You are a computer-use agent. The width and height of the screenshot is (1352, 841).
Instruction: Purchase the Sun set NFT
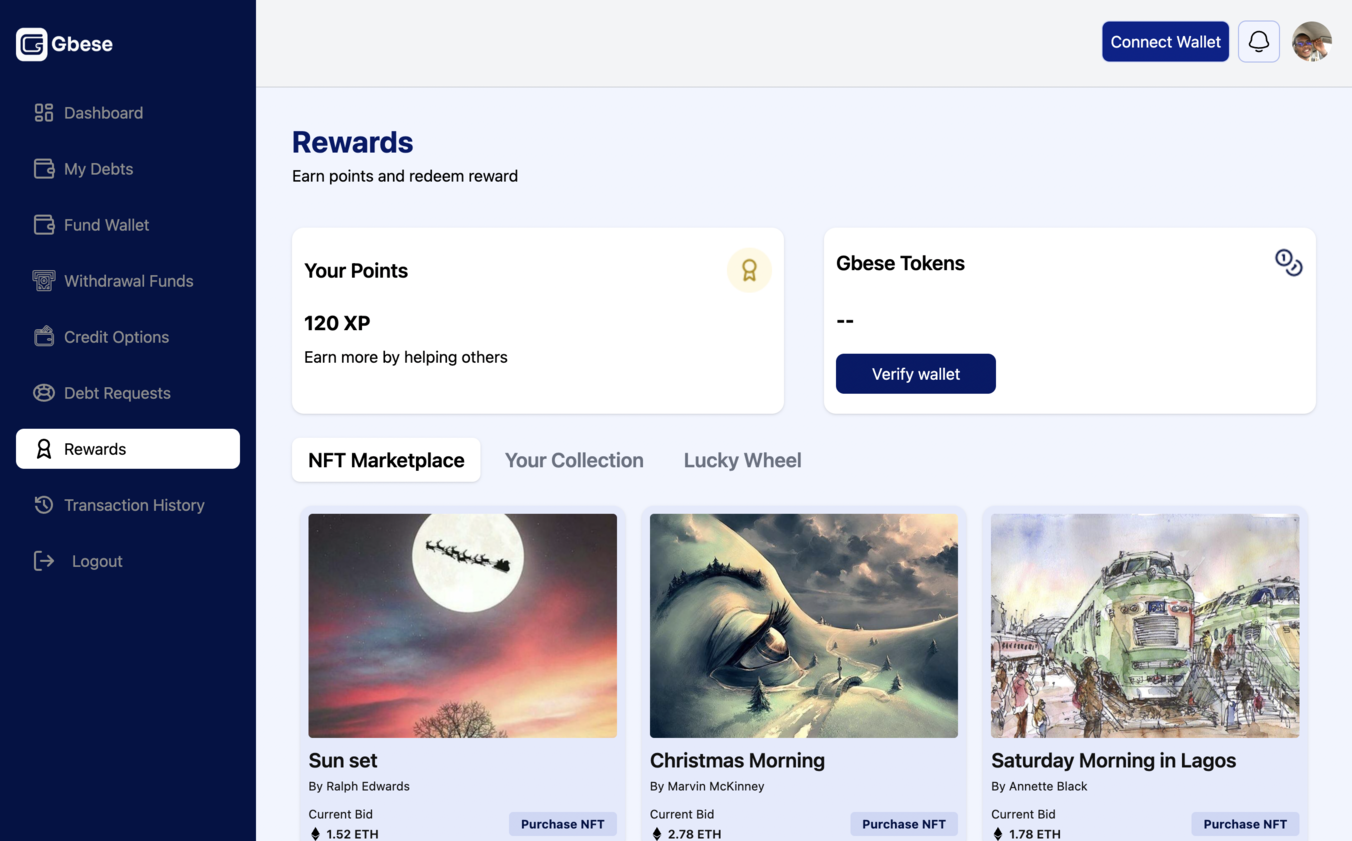tap(562, 823)
